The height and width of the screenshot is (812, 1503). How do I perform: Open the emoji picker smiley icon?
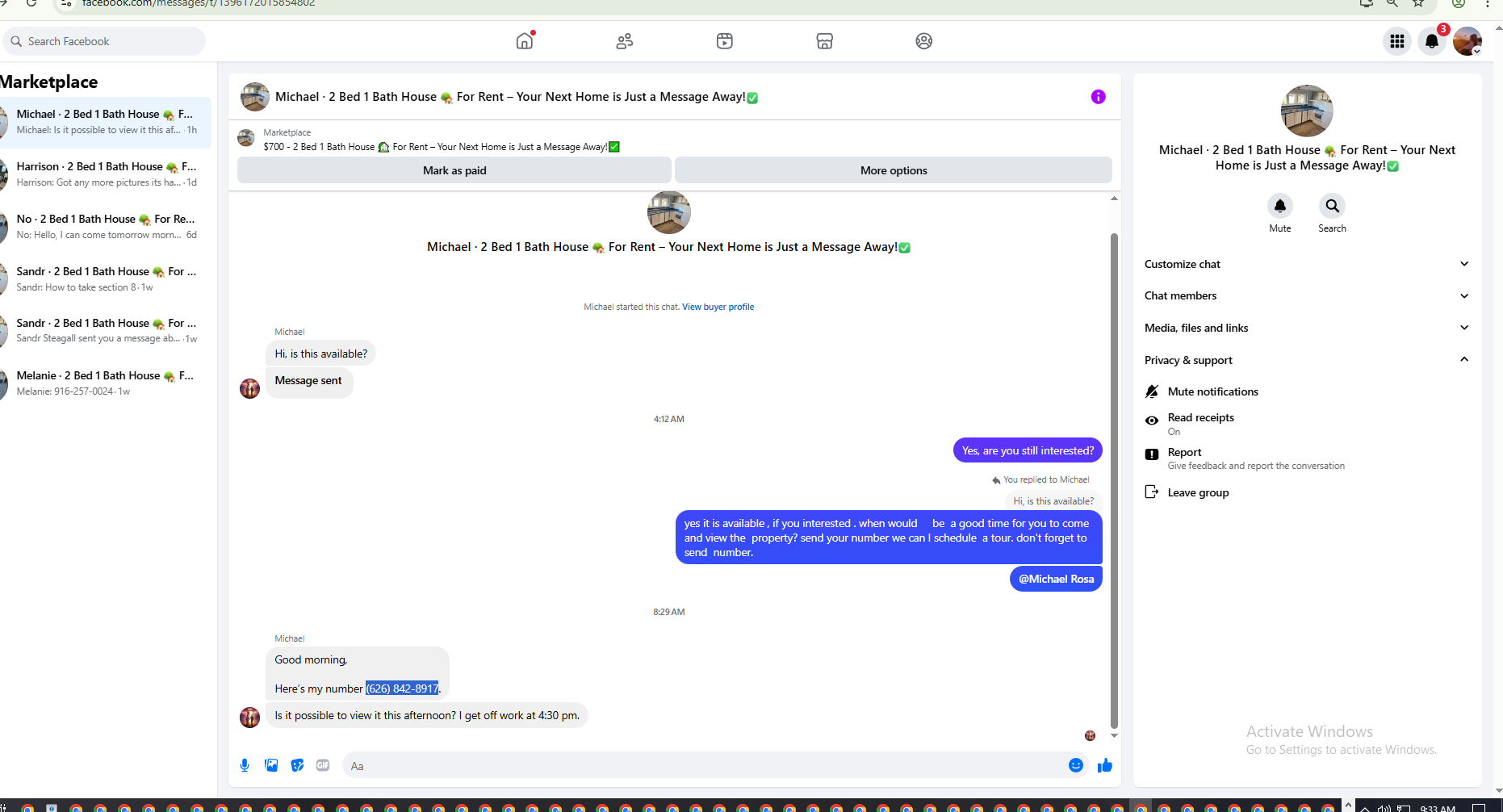(1076, 765)
